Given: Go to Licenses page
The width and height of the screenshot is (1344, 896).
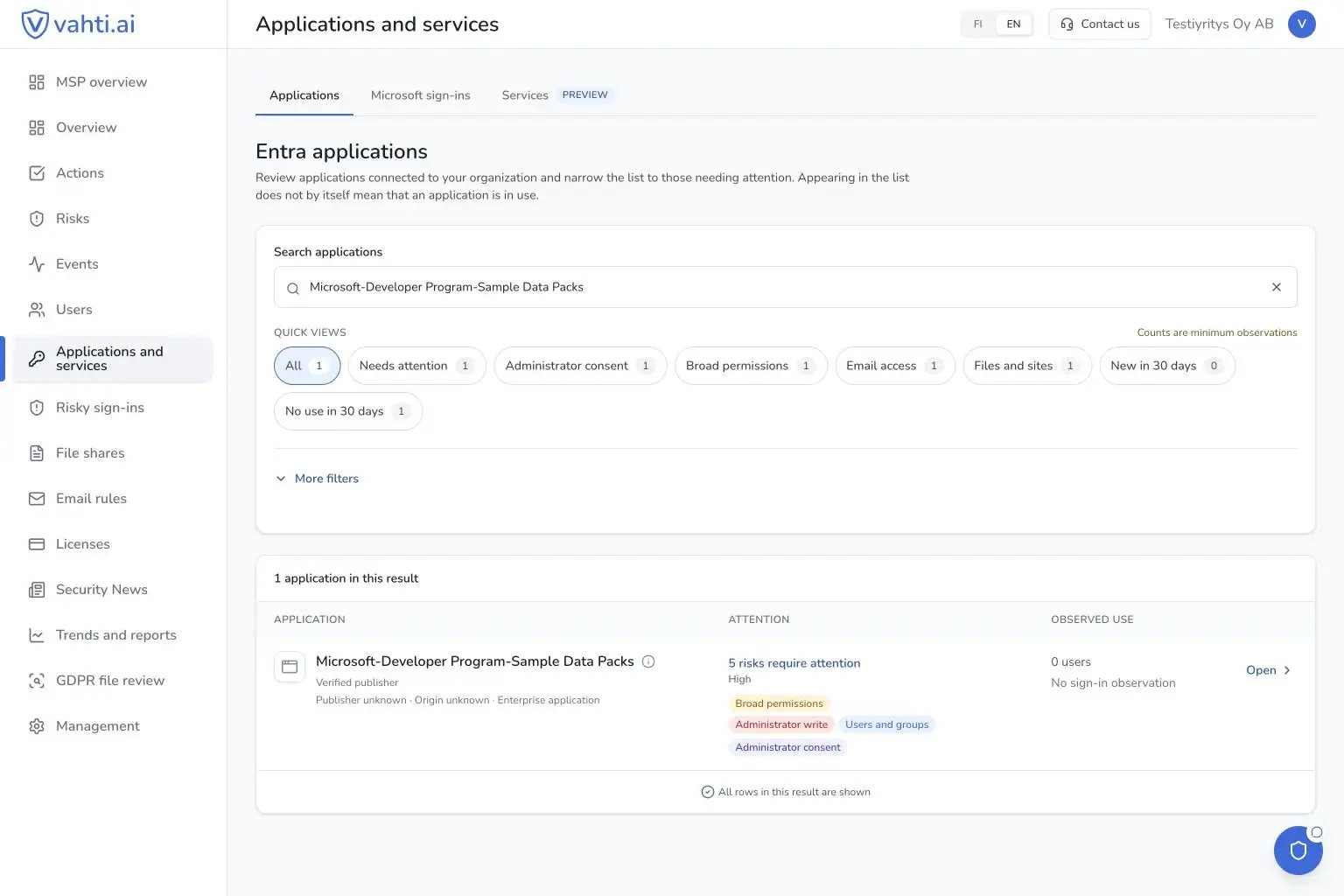Looking at the screenshot, I should pyautogui.click(x=112, y=544).
